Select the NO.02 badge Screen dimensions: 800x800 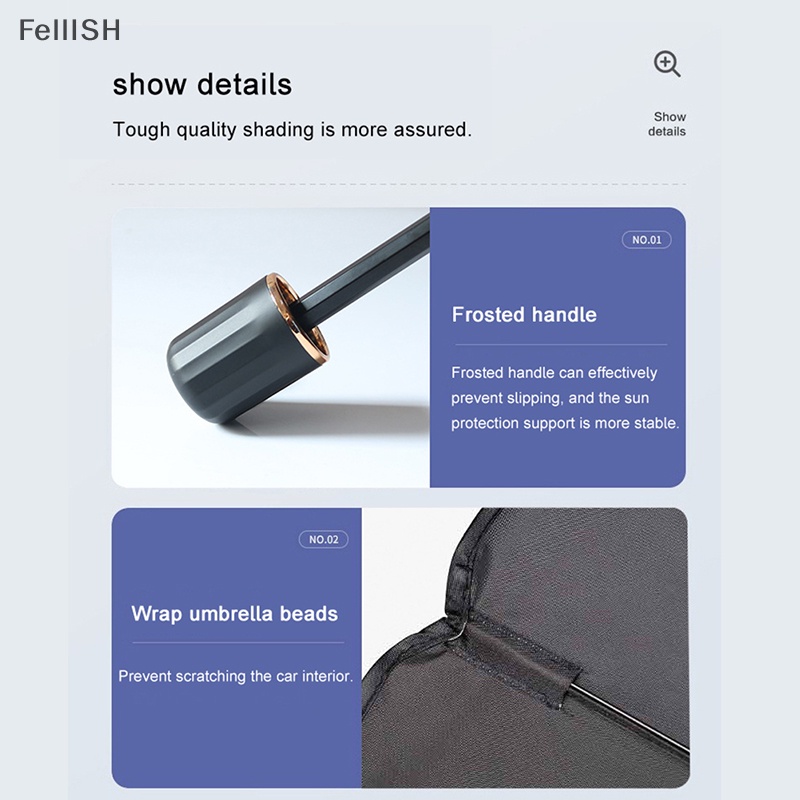click(x=323, y=539)
